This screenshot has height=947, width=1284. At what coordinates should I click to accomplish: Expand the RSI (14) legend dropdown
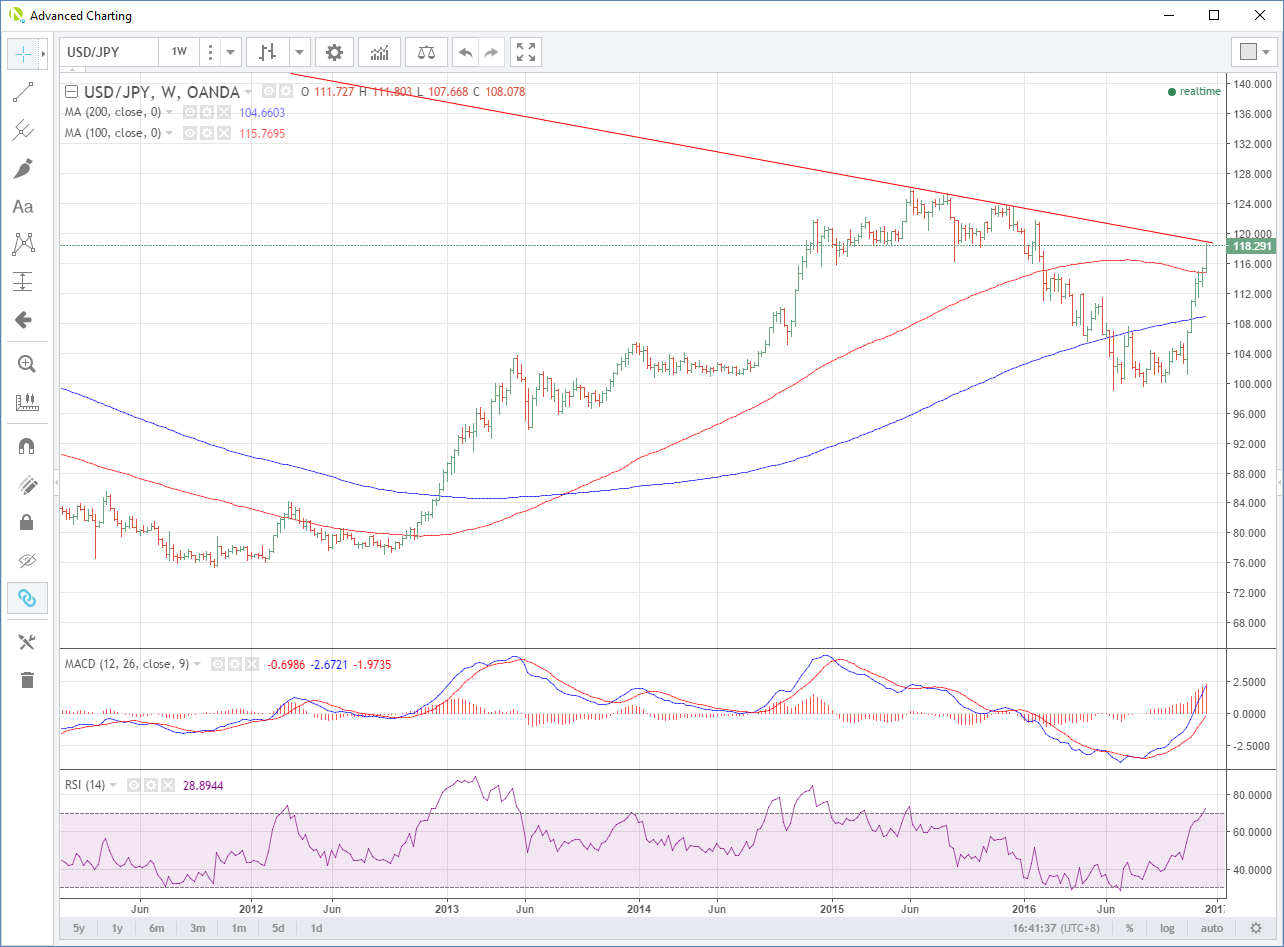click(x=113, y=785)
